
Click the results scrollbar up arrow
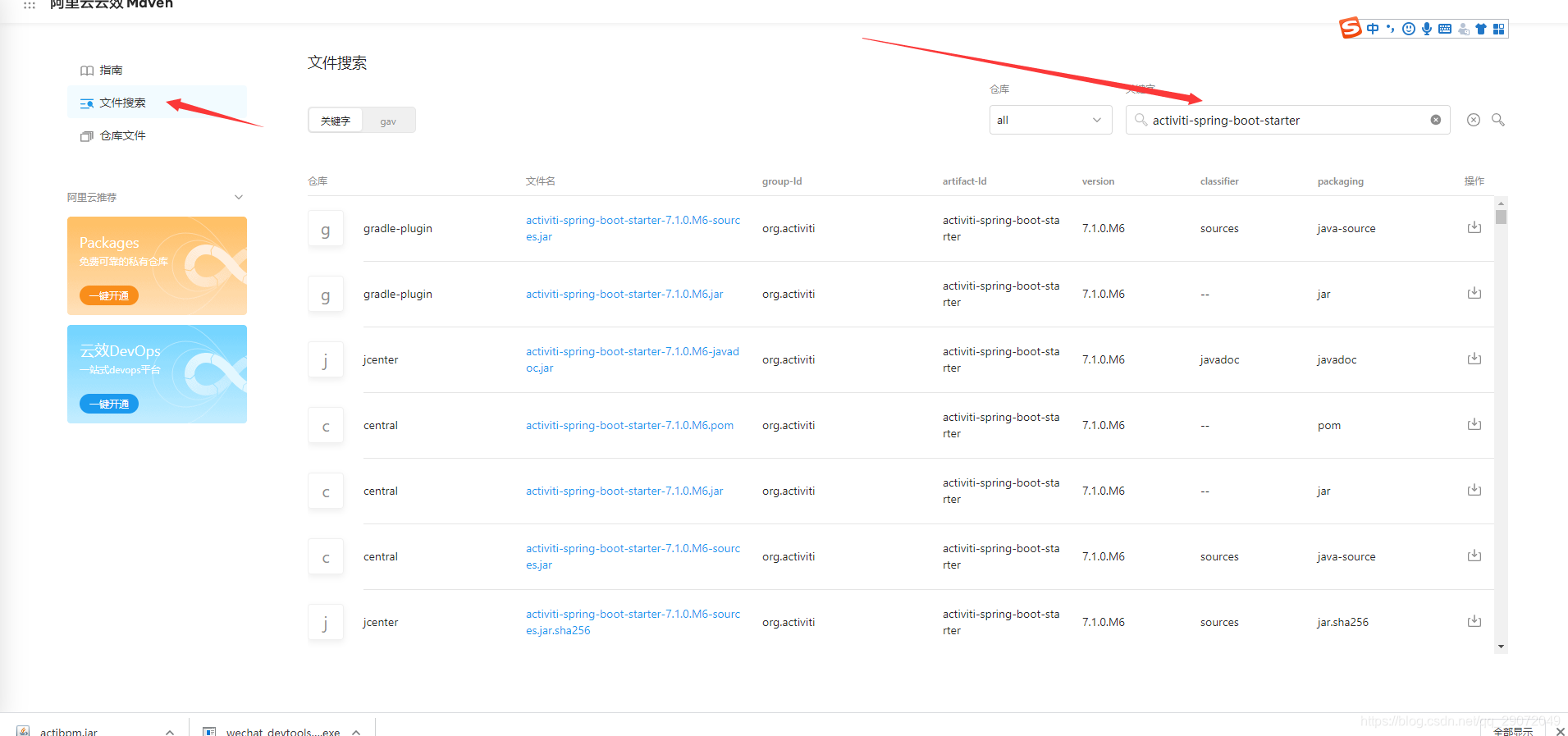coord(1501,203)
